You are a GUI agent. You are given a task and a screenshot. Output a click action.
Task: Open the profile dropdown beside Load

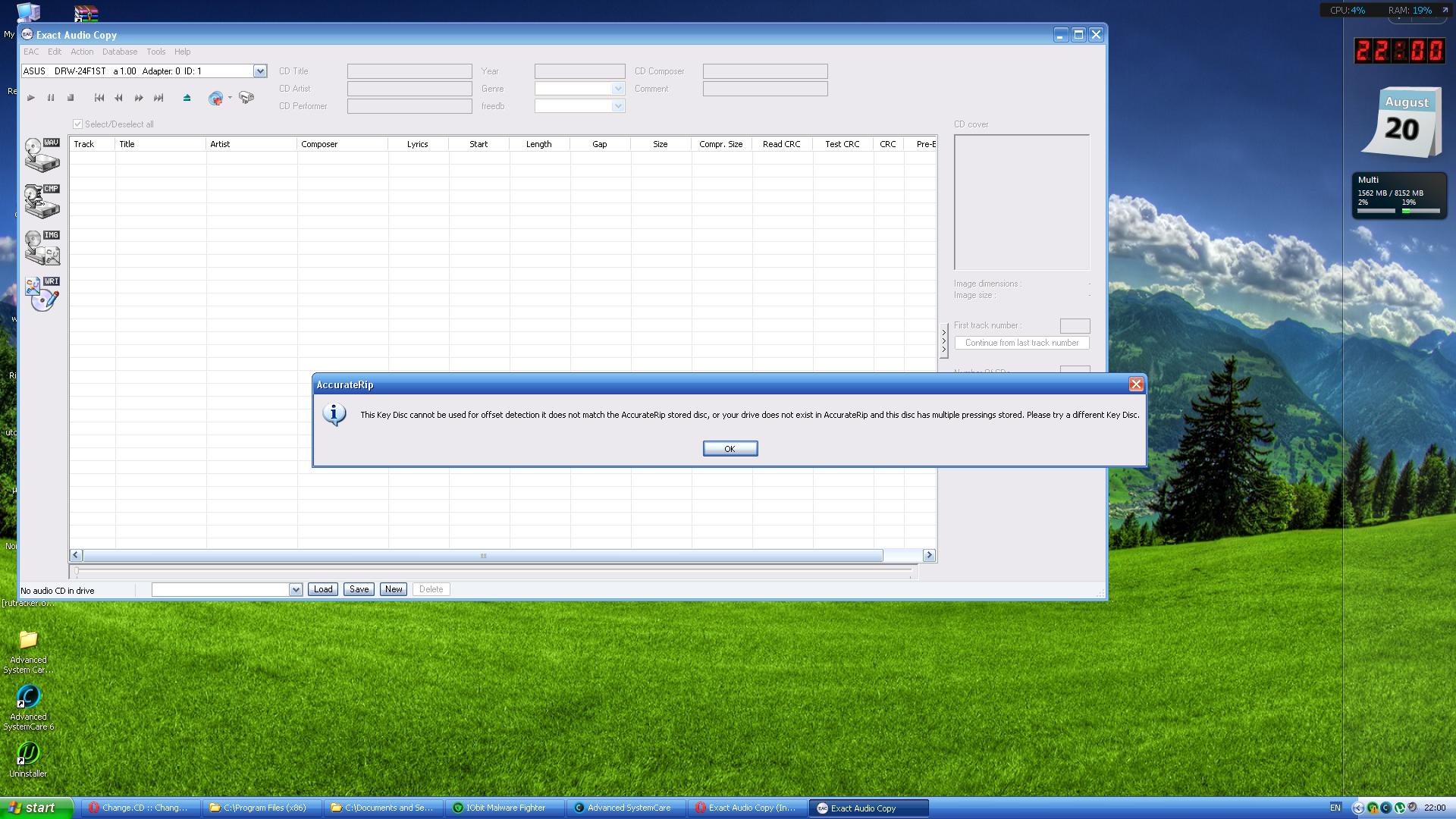(296, 589)
